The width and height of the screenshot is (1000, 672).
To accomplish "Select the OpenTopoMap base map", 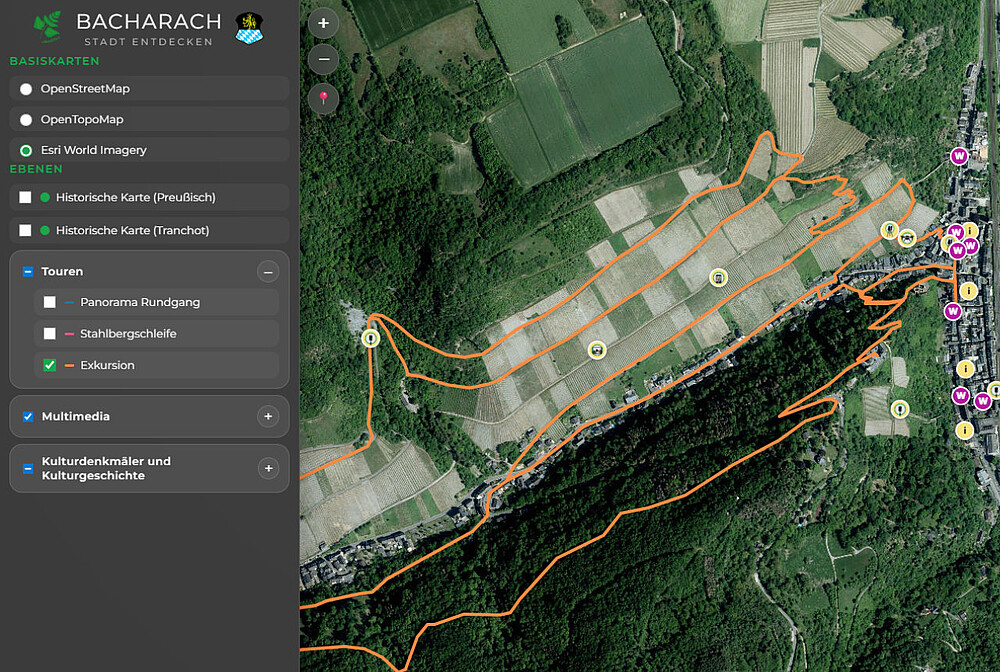I will pyautogui.click(x=26, y=120).
